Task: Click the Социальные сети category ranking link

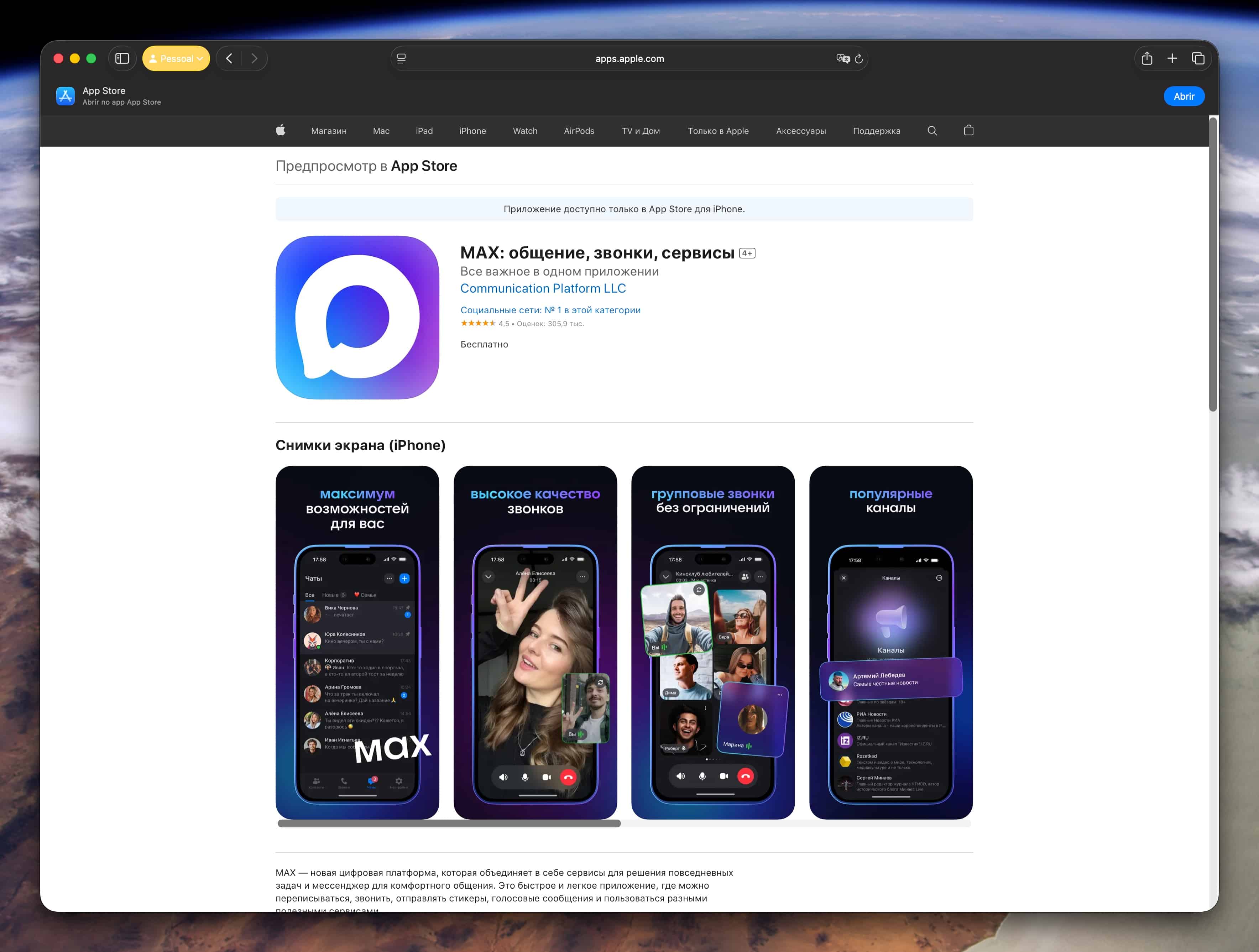Action: pyautogui.click(x=550, y=310)
